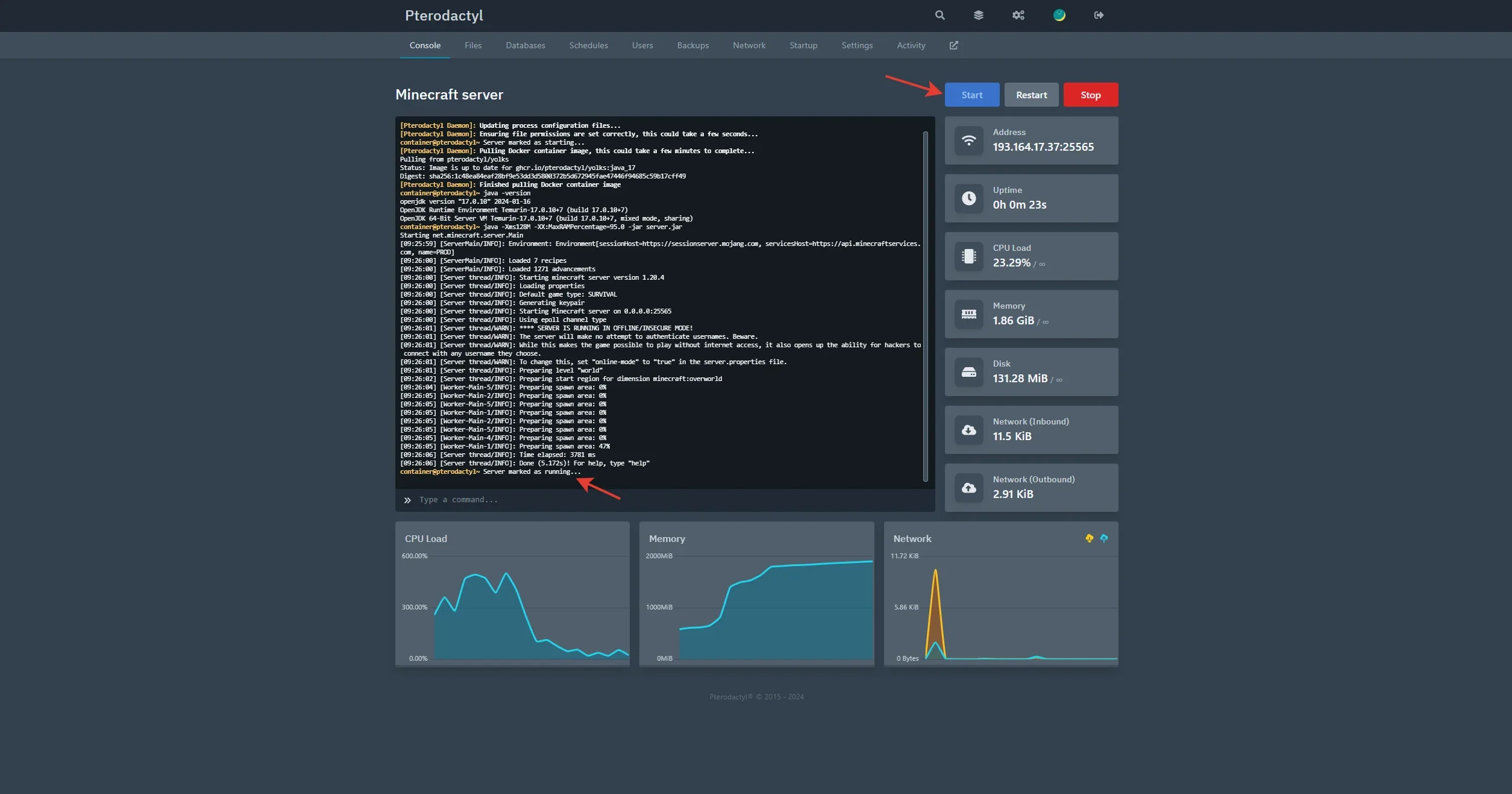Open the Backups tab

[x=693, y=45]
